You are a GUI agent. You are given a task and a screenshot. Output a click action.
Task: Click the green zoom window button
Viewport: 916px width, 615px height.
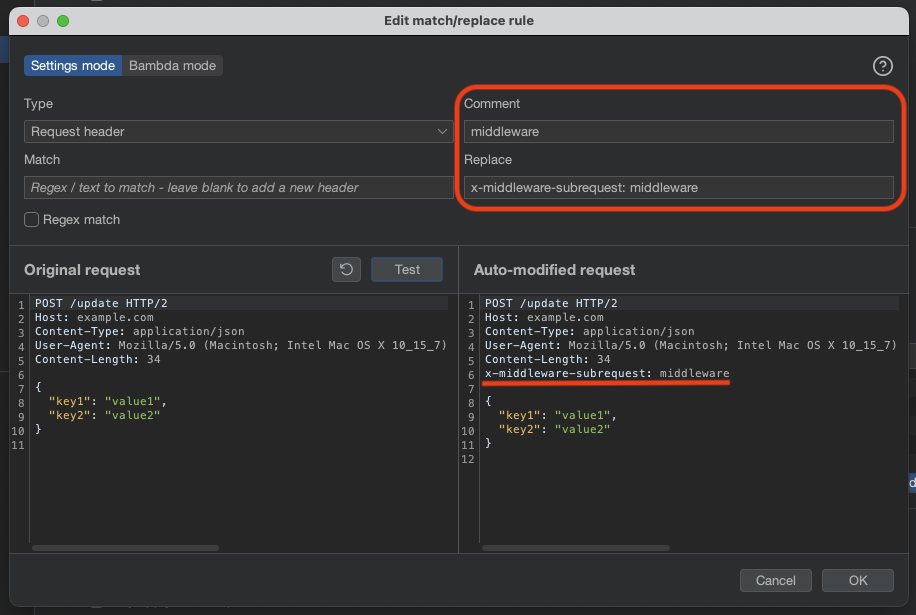point(63,21)
